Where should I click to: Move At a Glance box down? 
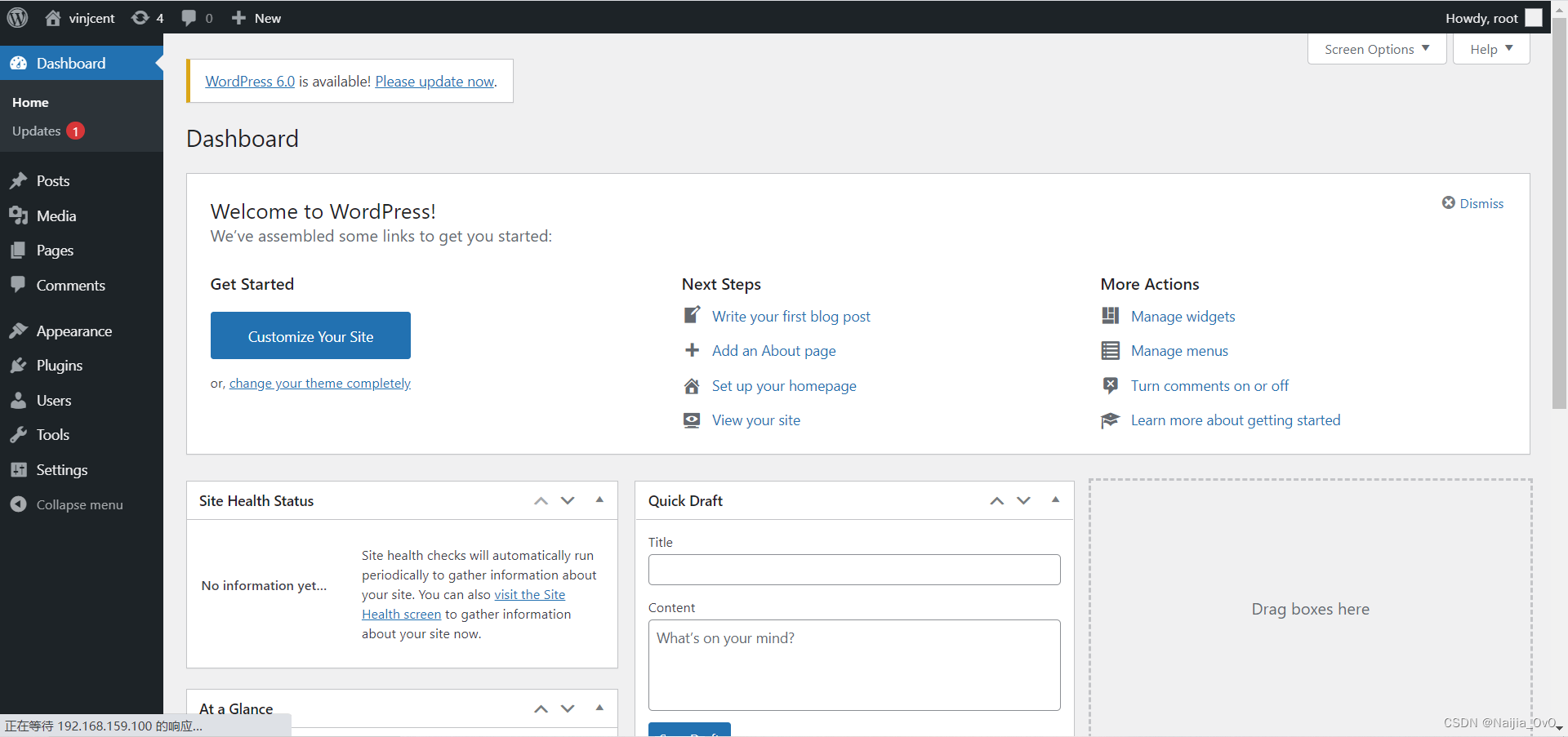(x=568, y=708)
